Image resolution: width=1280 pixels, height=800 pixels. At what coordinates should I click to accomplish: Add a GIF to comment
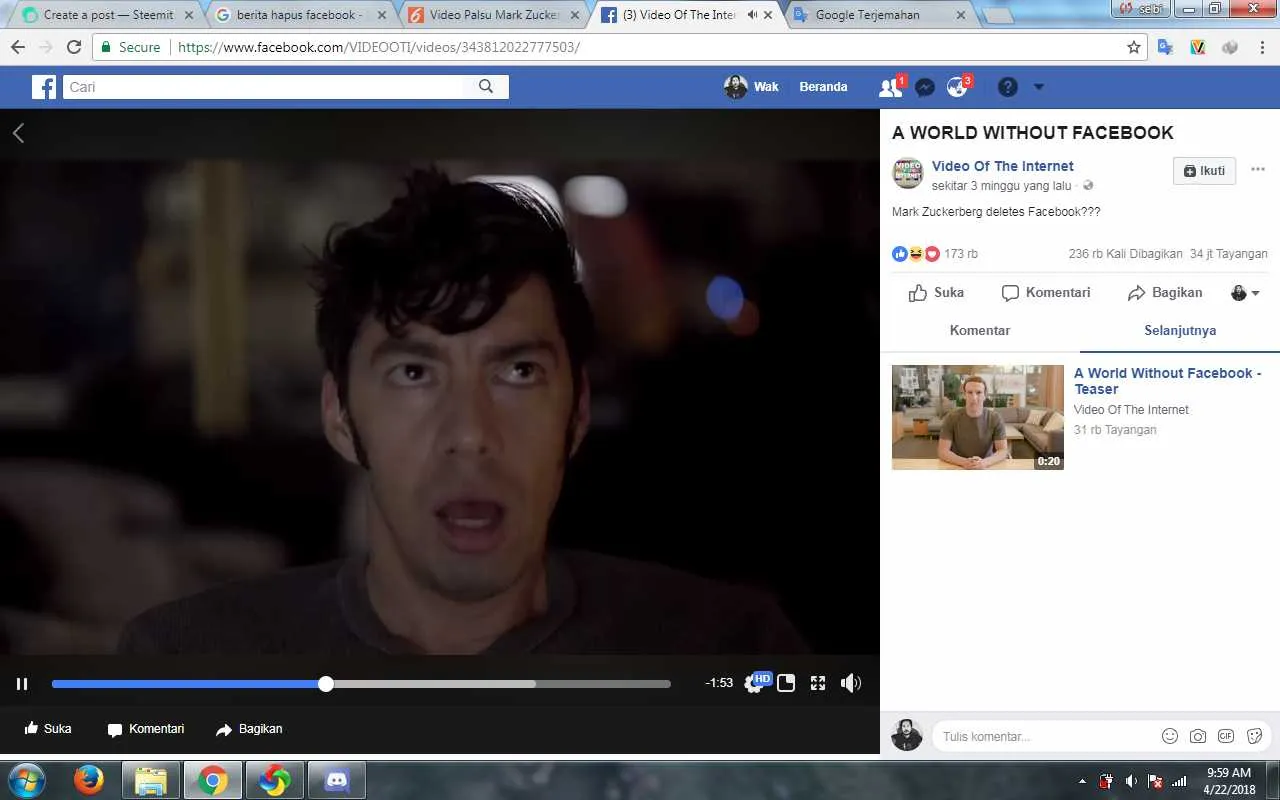pyautogui.click(x=1226, y=736)
